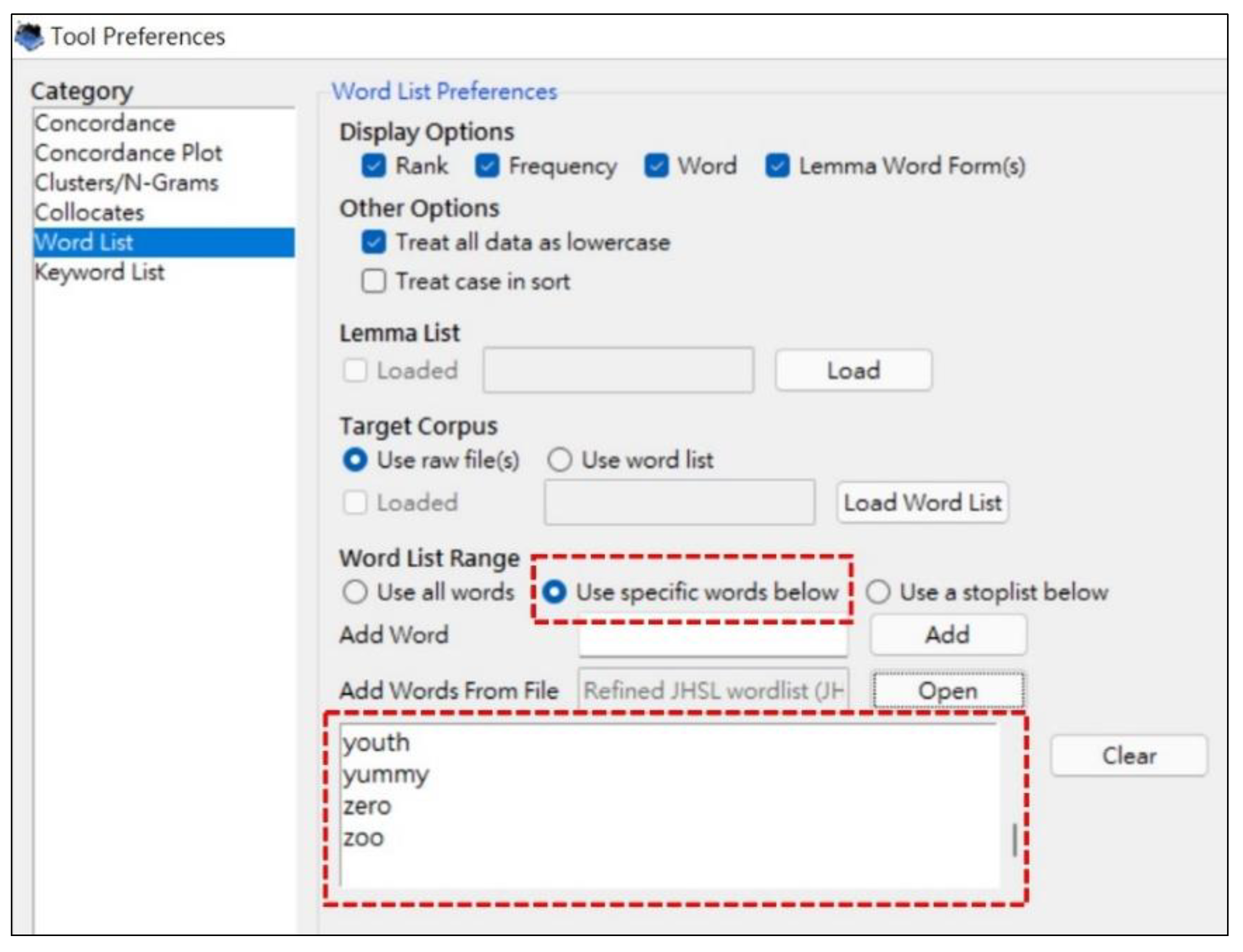Viewport: 1243px width, 952px height.
Task: Select Use word list radio option
Action: [560, 460]
